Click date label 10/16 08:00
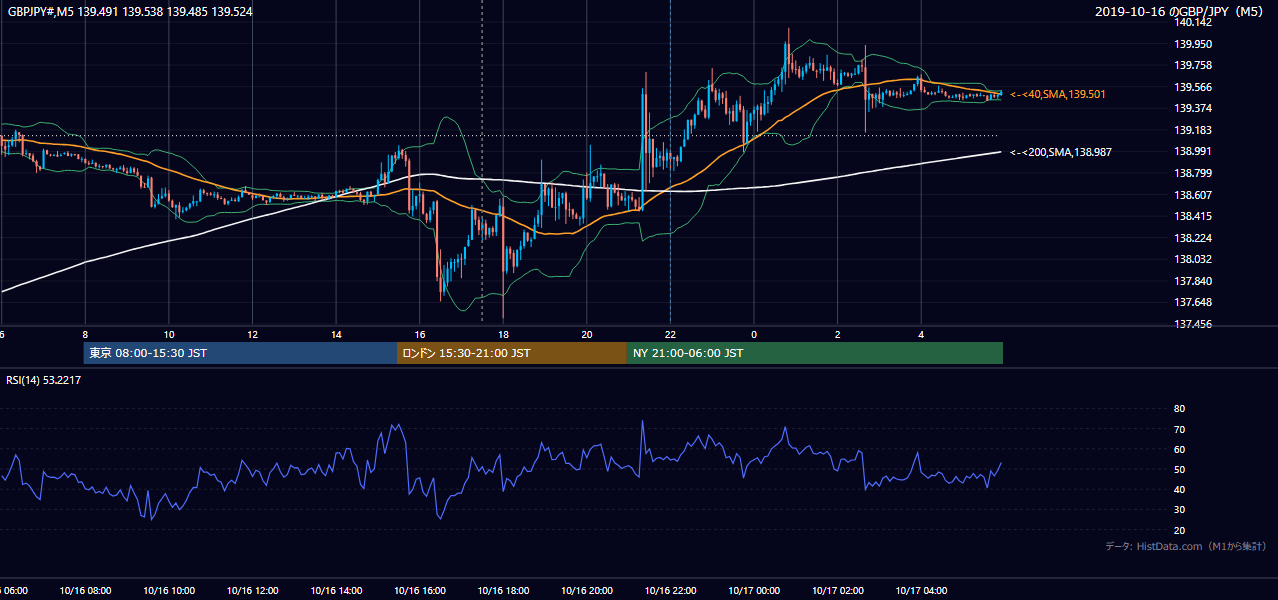The height and width of the screenshot is (600, 1278). [85, 591]
